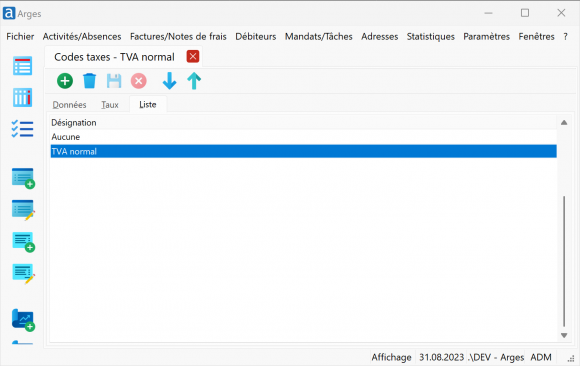Screen dimensions: 580x366
Task: Click the green add new record icon
Action: click(x=65, y=81)
